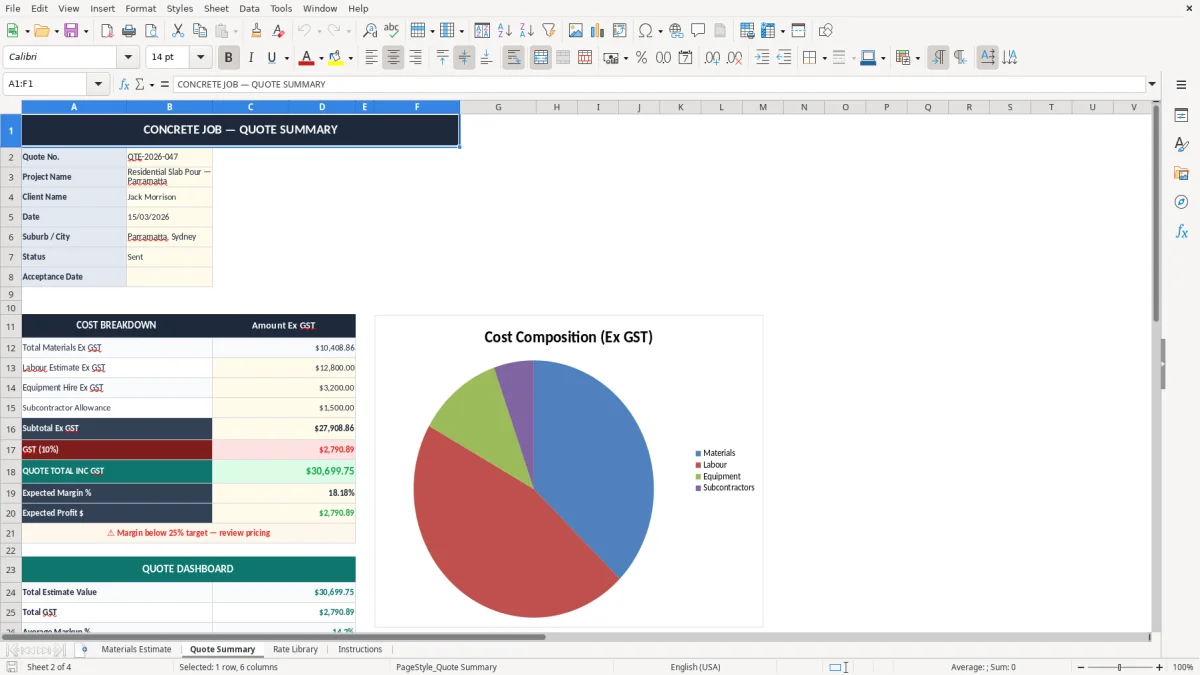Add a decimal place

712,58
